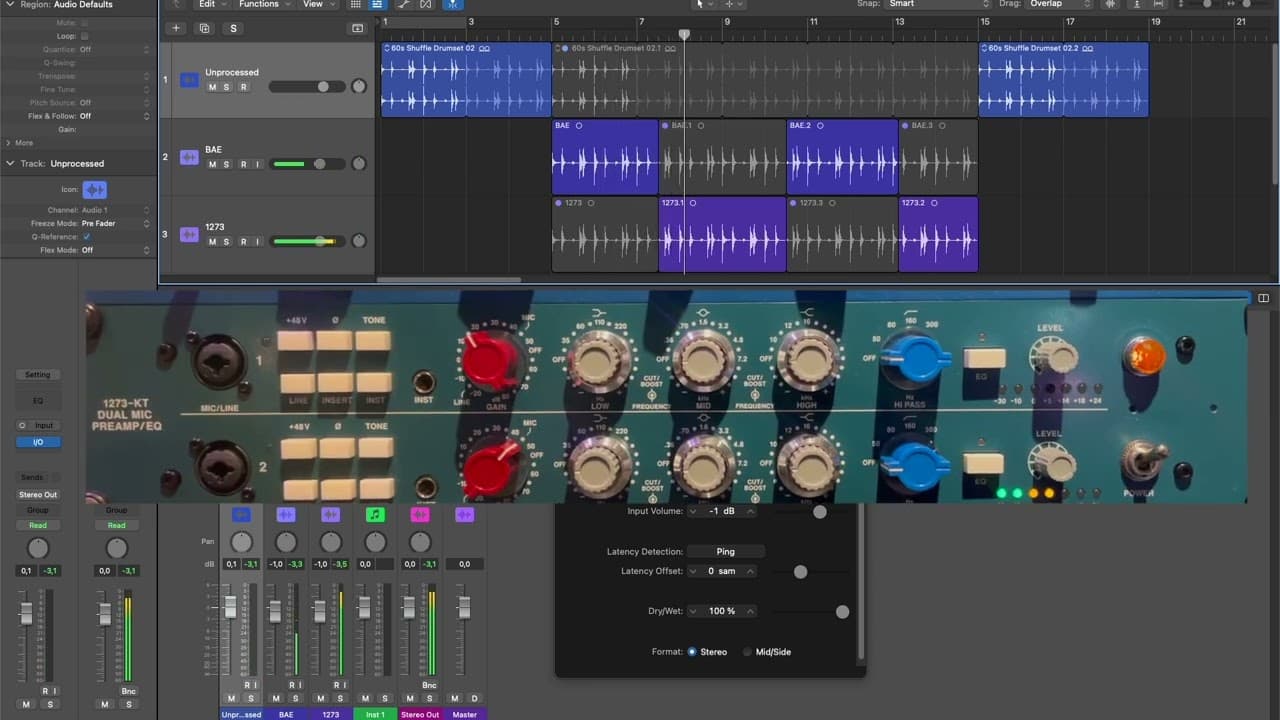This screenshot has height=720, width=1280.
Task: Open the Channel dropdown in the Track inspector
Action: (x=116, y=210)
